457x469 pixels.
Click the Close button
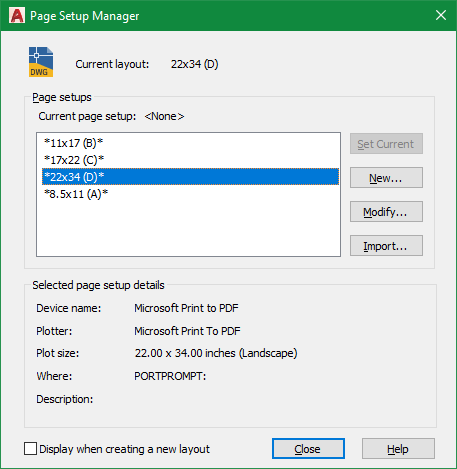(308, 449)
